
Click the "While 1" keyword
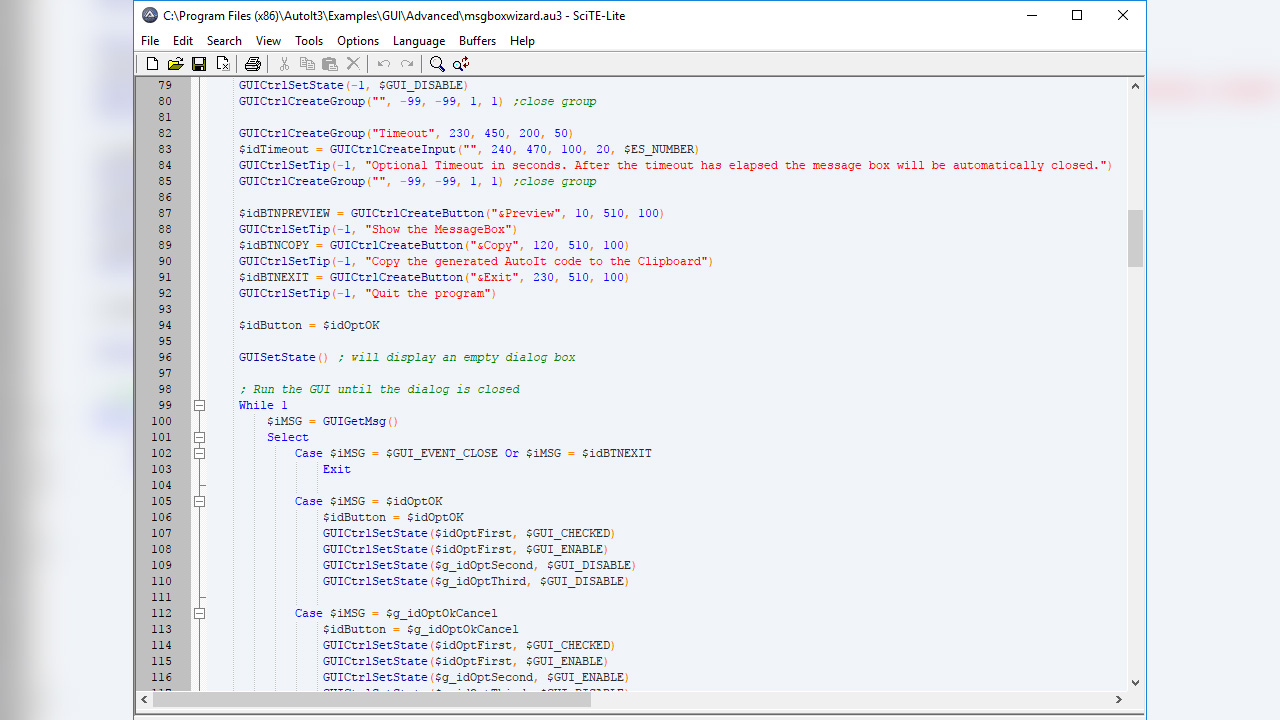263,405
